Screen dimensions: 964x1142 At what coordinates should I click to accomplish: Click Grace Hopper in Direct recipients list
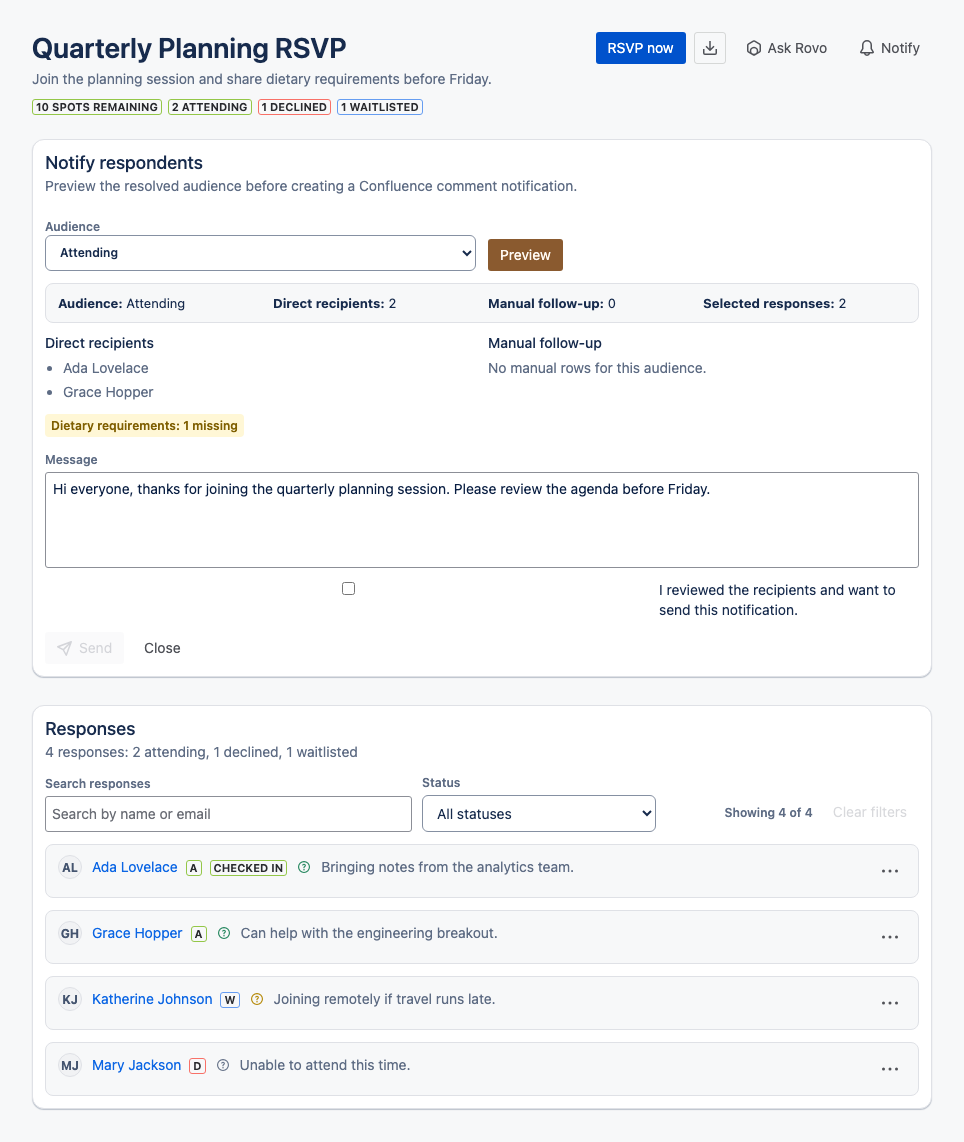[108, 393]
